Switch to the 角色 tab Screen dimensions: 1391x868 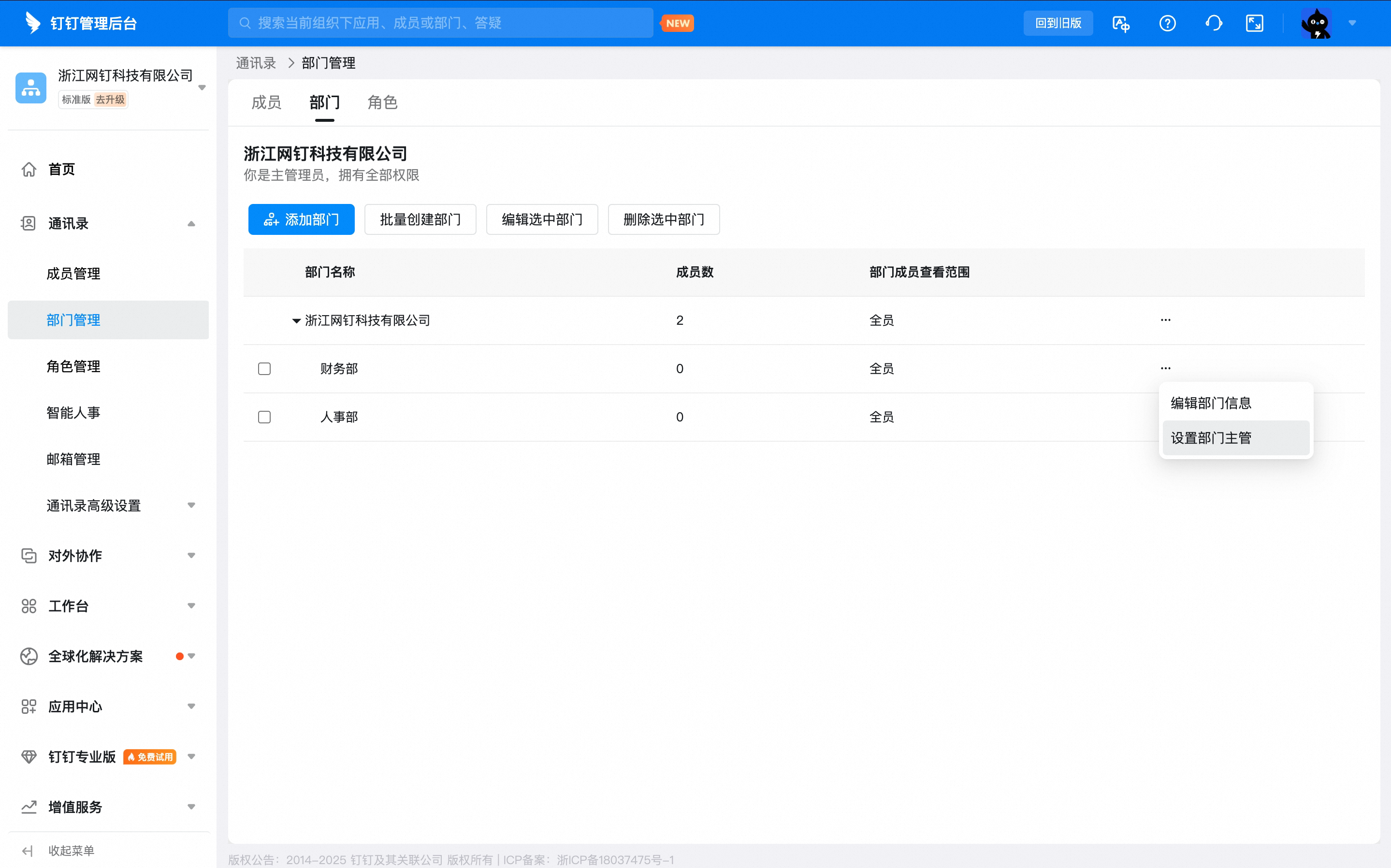382,102
